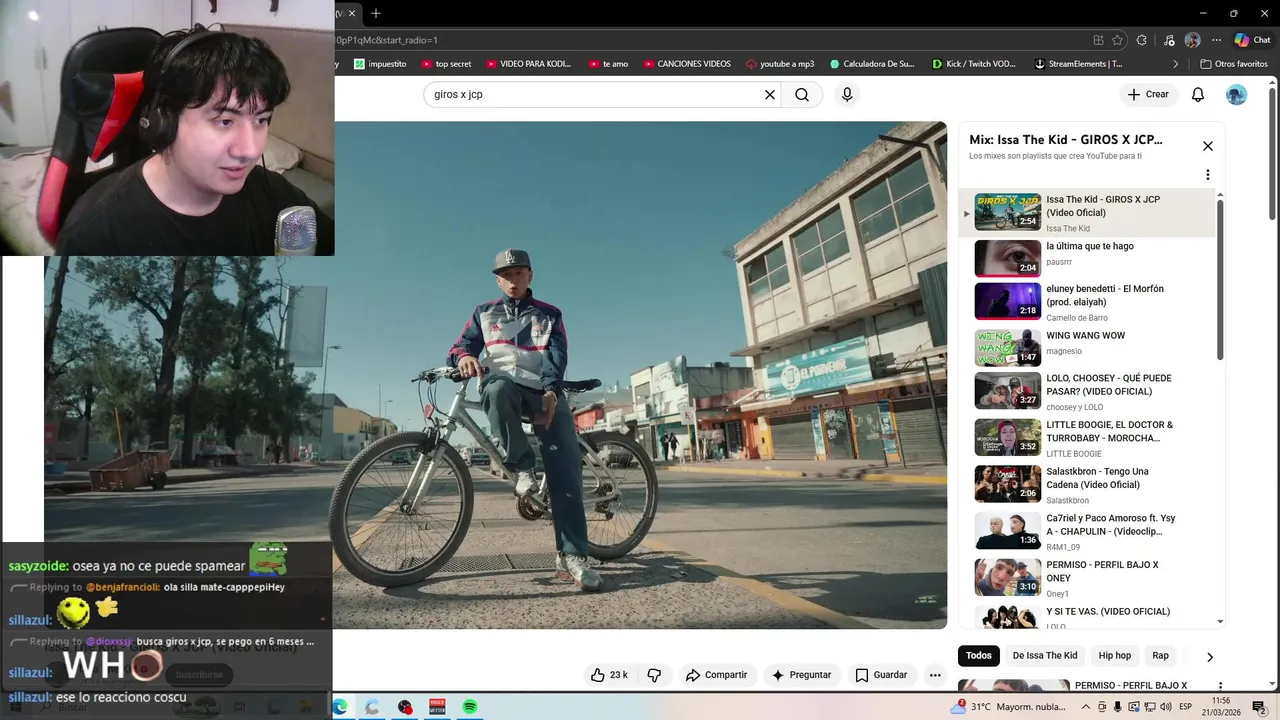Screen dimensions: 1280x720
Task: Open the 'top secret' bookmark
Action: tap(446, 64)
